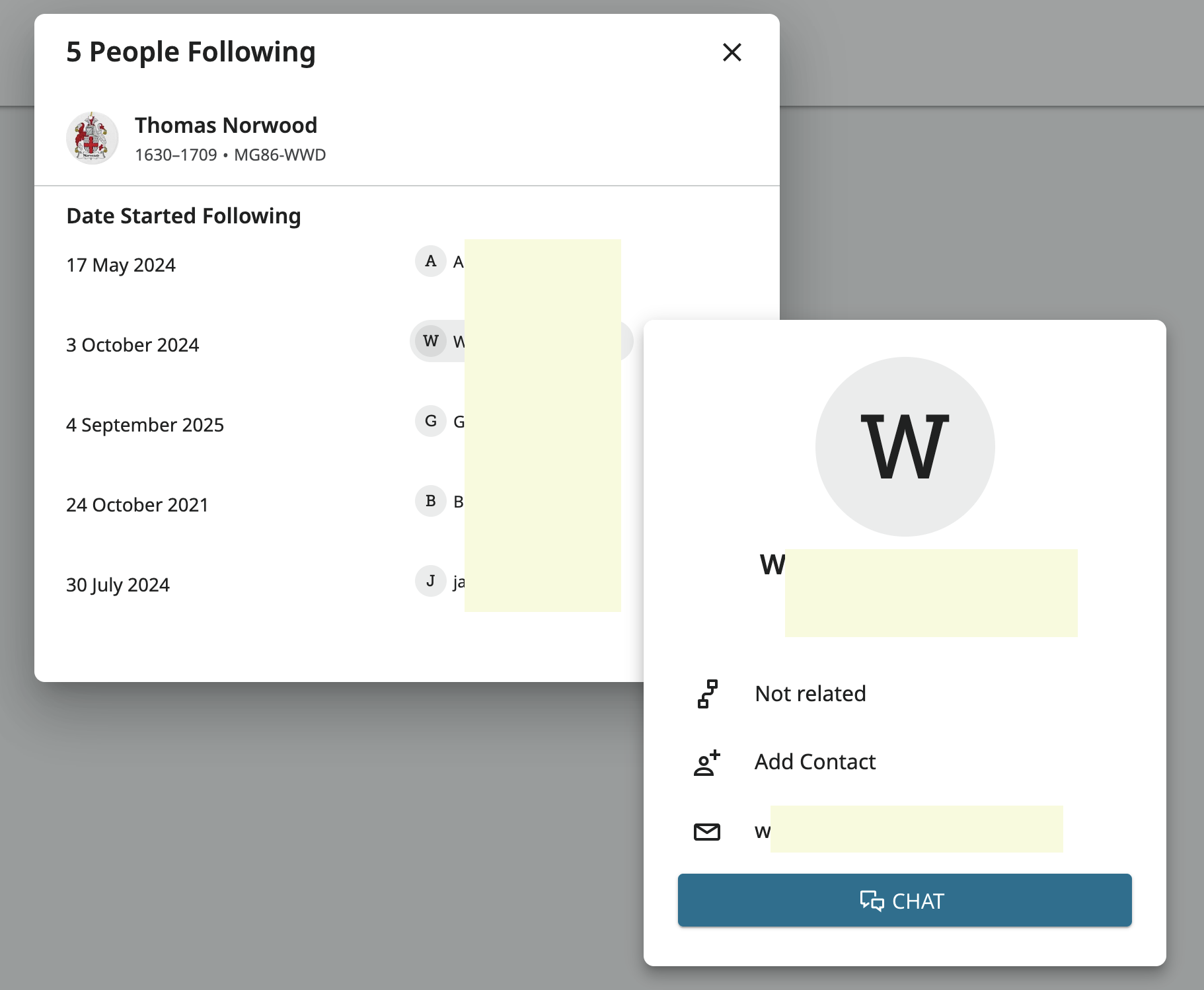Select the B avatar for 24 October 2021
The image size is (1204, 990).
coord(431,501)
